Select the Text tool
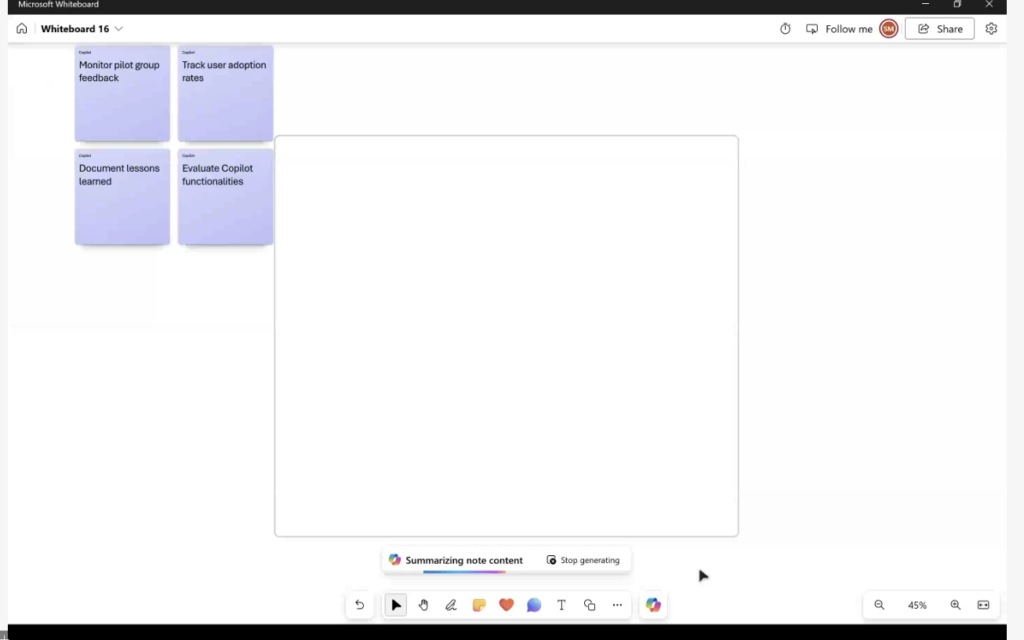The height and width of the screenshot is (640, 1024). (562, 605)
